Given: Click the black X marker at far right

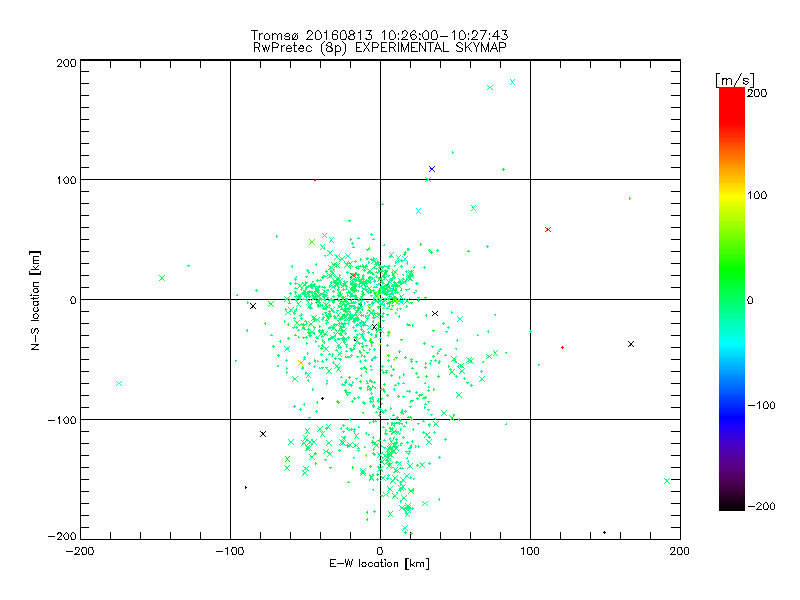Looking at the screenshot, I should point(631,344).
